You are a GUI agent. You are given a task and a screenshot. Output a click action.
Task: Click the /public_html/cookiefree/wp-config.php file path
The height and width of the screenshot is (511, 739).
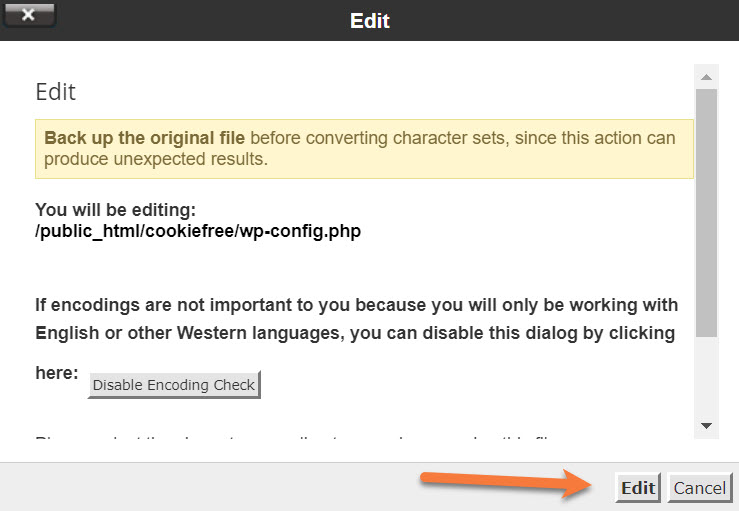[x=198, y=232]
